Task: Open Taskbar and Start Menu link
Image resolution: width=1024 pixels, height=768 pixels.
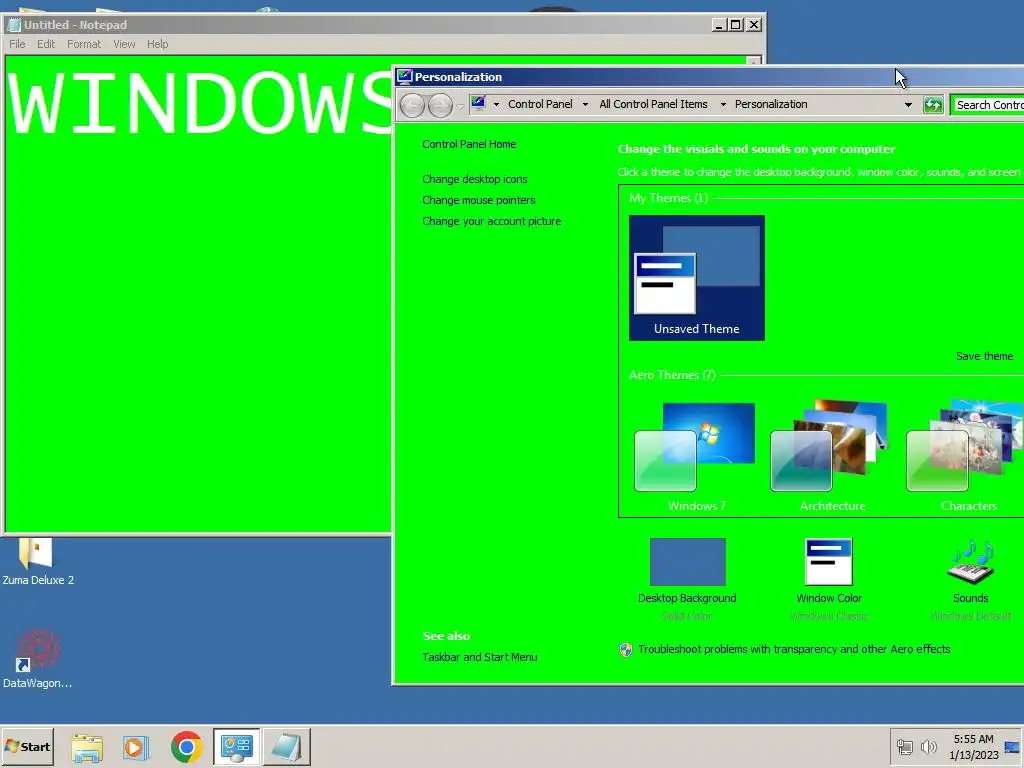Action: [x=479, y=657]
